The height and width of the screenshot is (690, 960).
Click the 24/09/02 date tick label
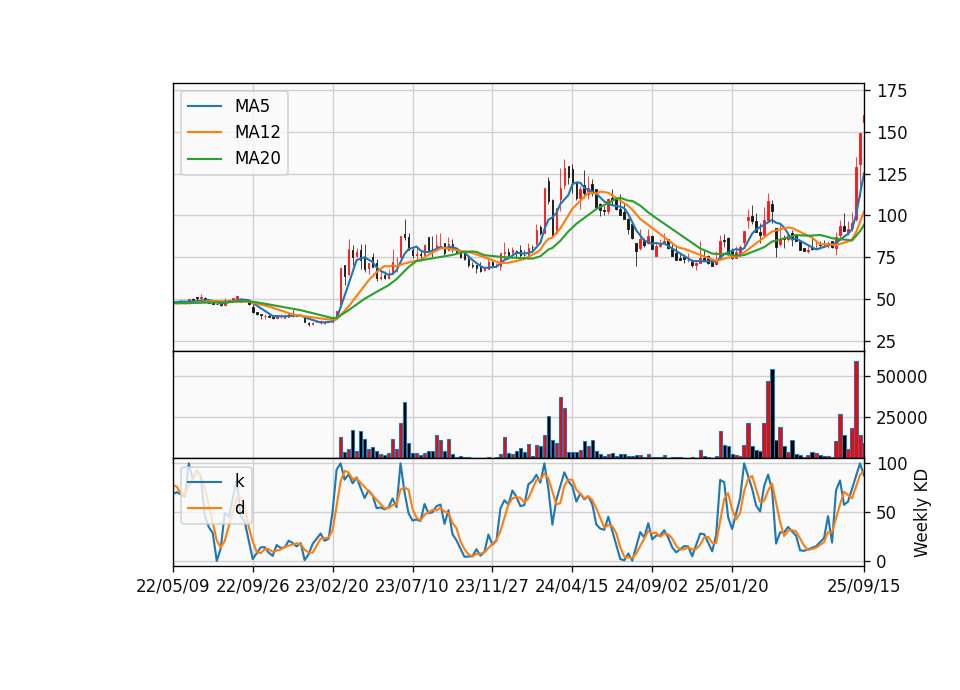[x=651, y=586]
